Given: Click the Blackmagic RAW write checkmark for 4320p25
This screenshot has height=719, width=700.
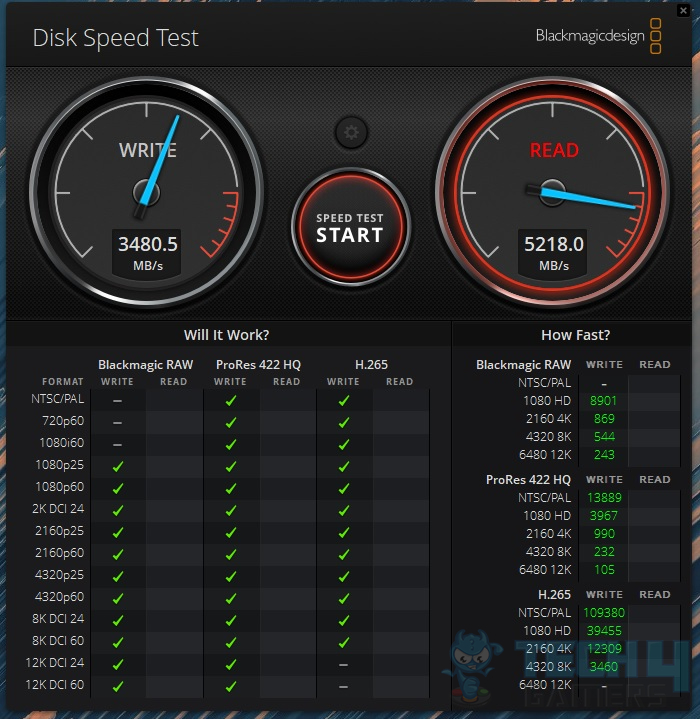Looking at the screenshot, I should [118, 576].
